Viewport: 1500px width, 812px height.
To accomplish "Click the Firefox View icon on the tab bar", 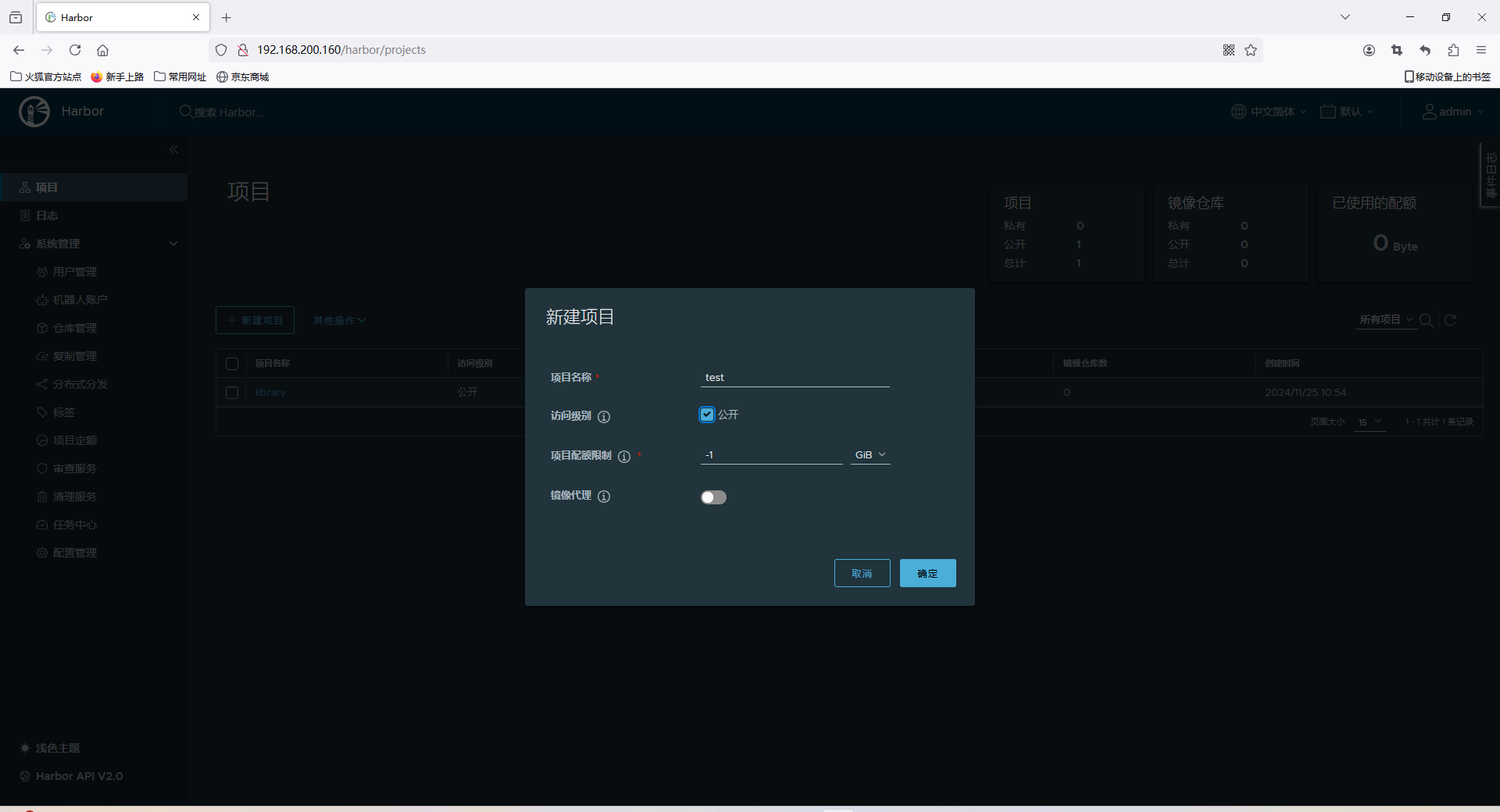I will (16, 17).
